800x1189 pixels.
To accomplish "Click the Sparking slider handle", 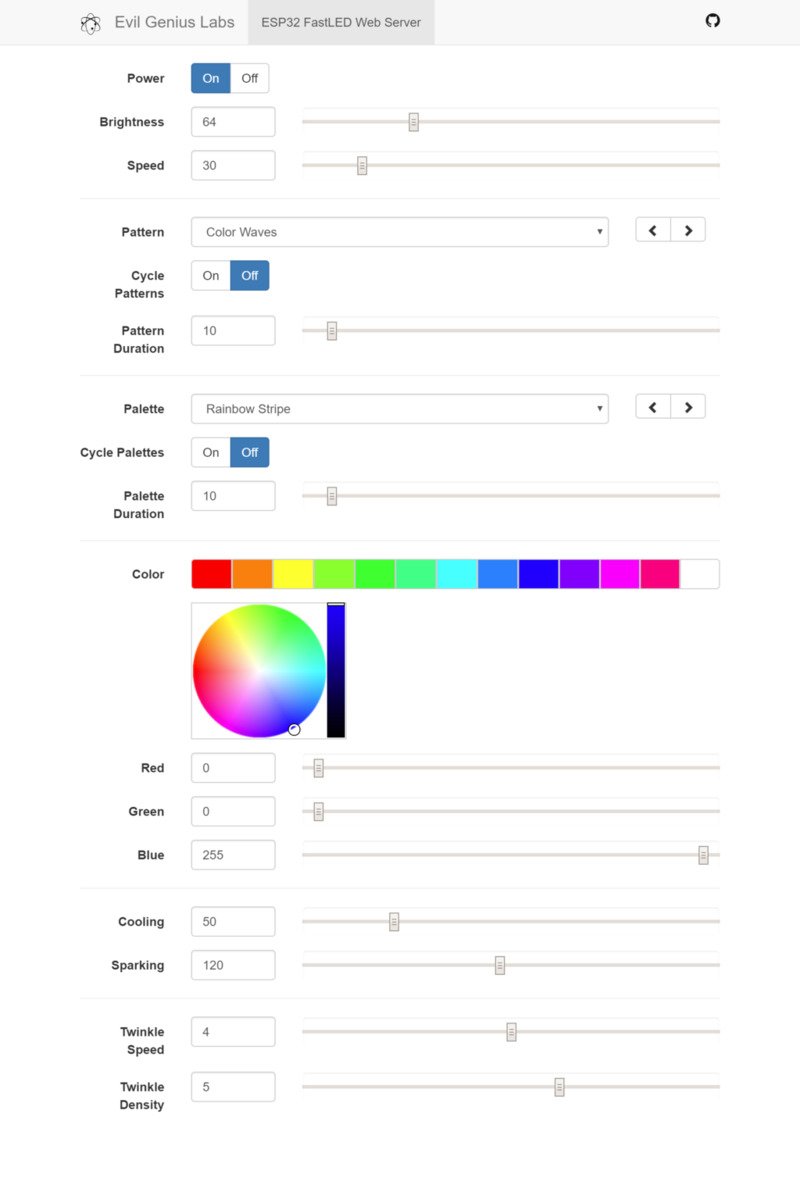I will [500, 965].
